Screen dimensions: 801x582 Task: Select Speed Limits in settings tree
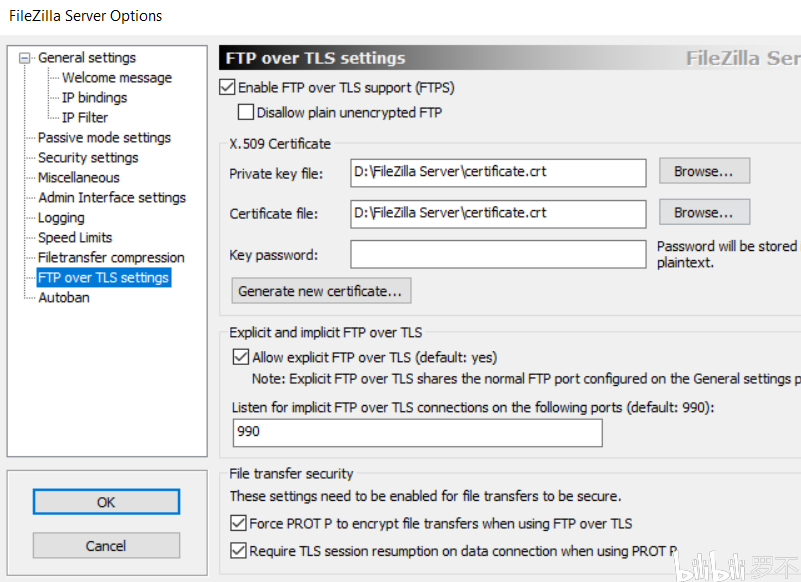tap(75, 238)
